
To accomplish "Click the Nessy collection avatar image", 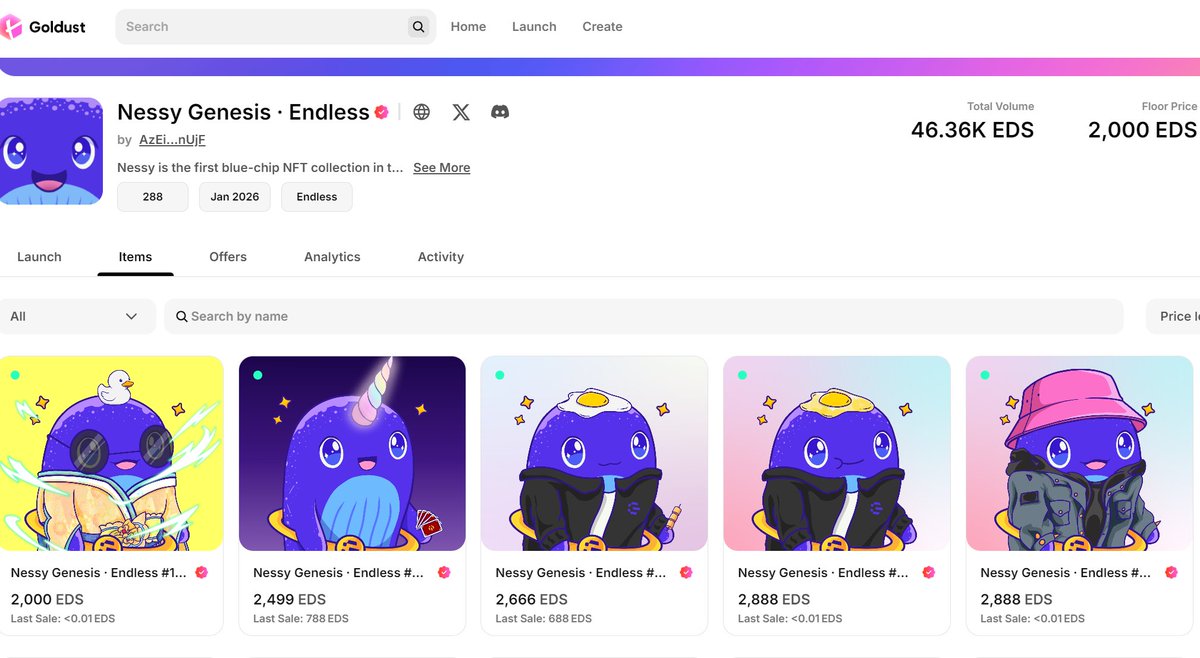I will [x=51, y=151].
